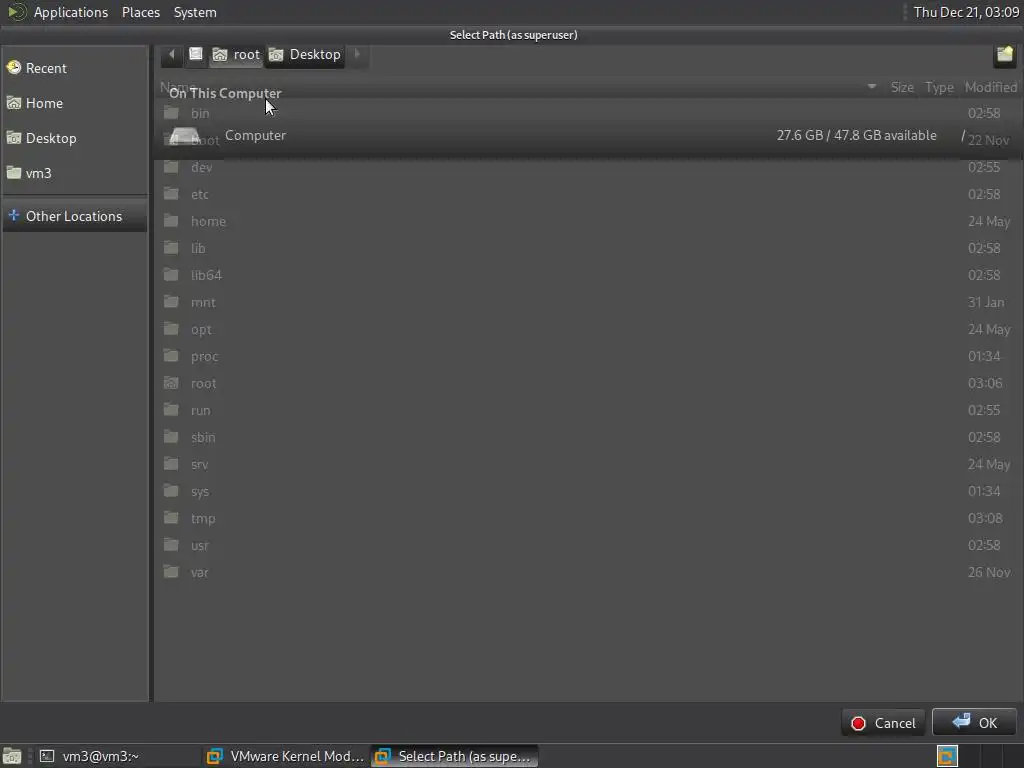Select the sbin folder row
The height and width of the screenshot is (768, 1024).
pyautogui.click(x=589, y=438)
